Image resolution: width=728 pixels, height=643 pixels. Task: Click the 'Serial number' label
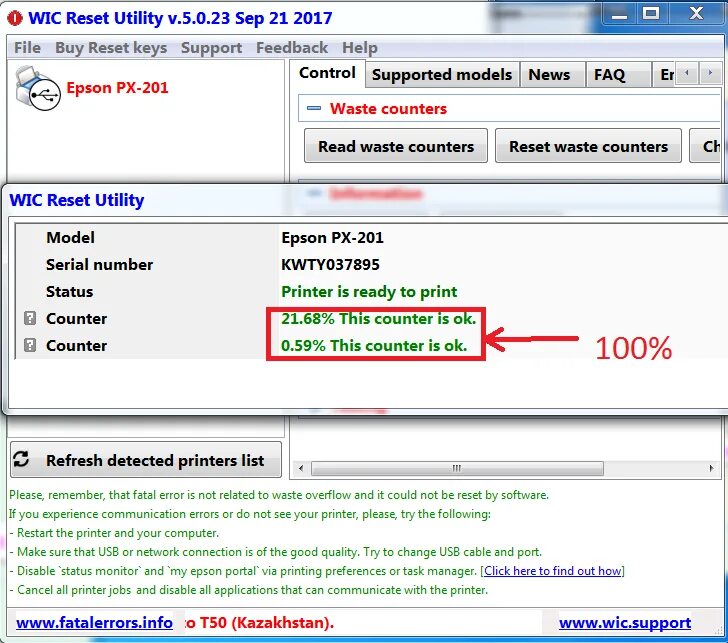(x=99, y=265)
